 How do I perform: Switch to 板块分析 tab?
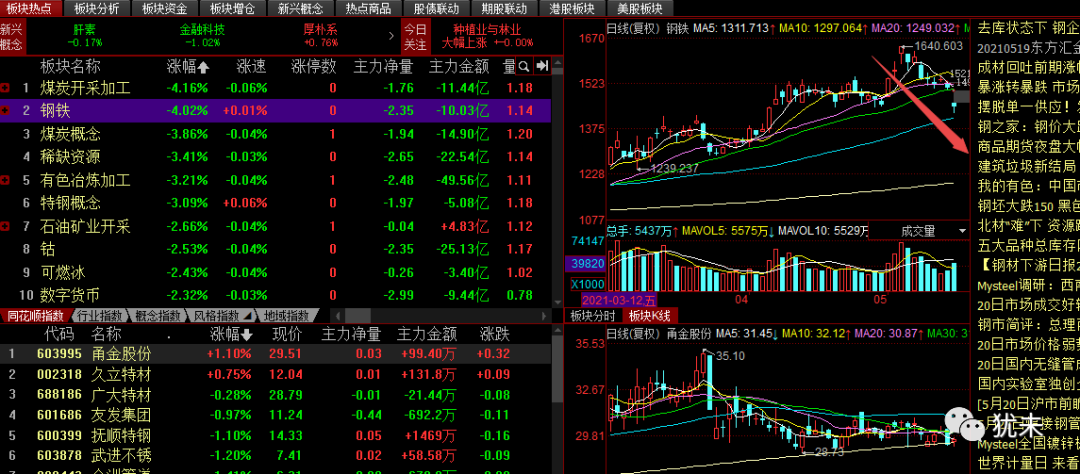[96, 8]
